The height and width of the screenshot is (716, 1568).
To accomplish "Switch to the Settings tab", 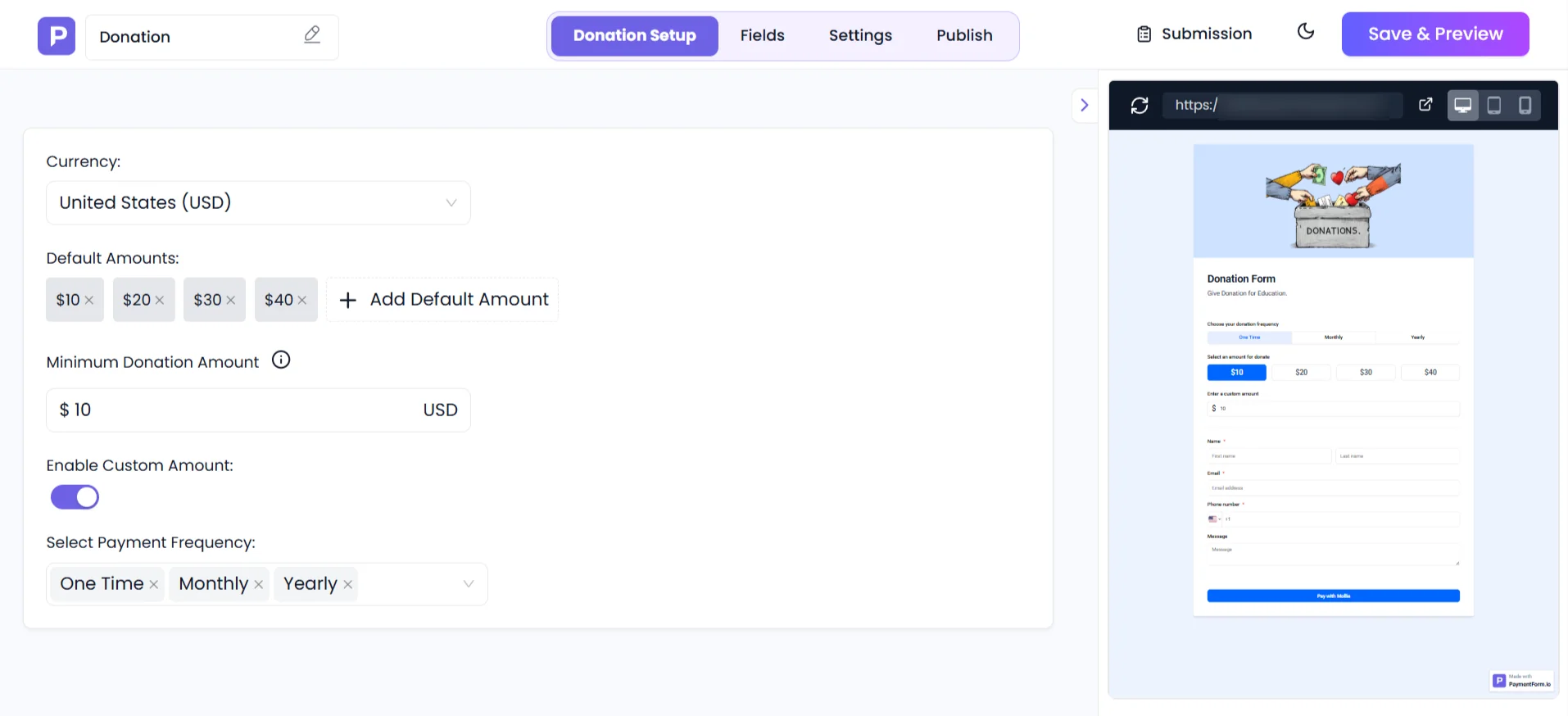I will (860, 36).
